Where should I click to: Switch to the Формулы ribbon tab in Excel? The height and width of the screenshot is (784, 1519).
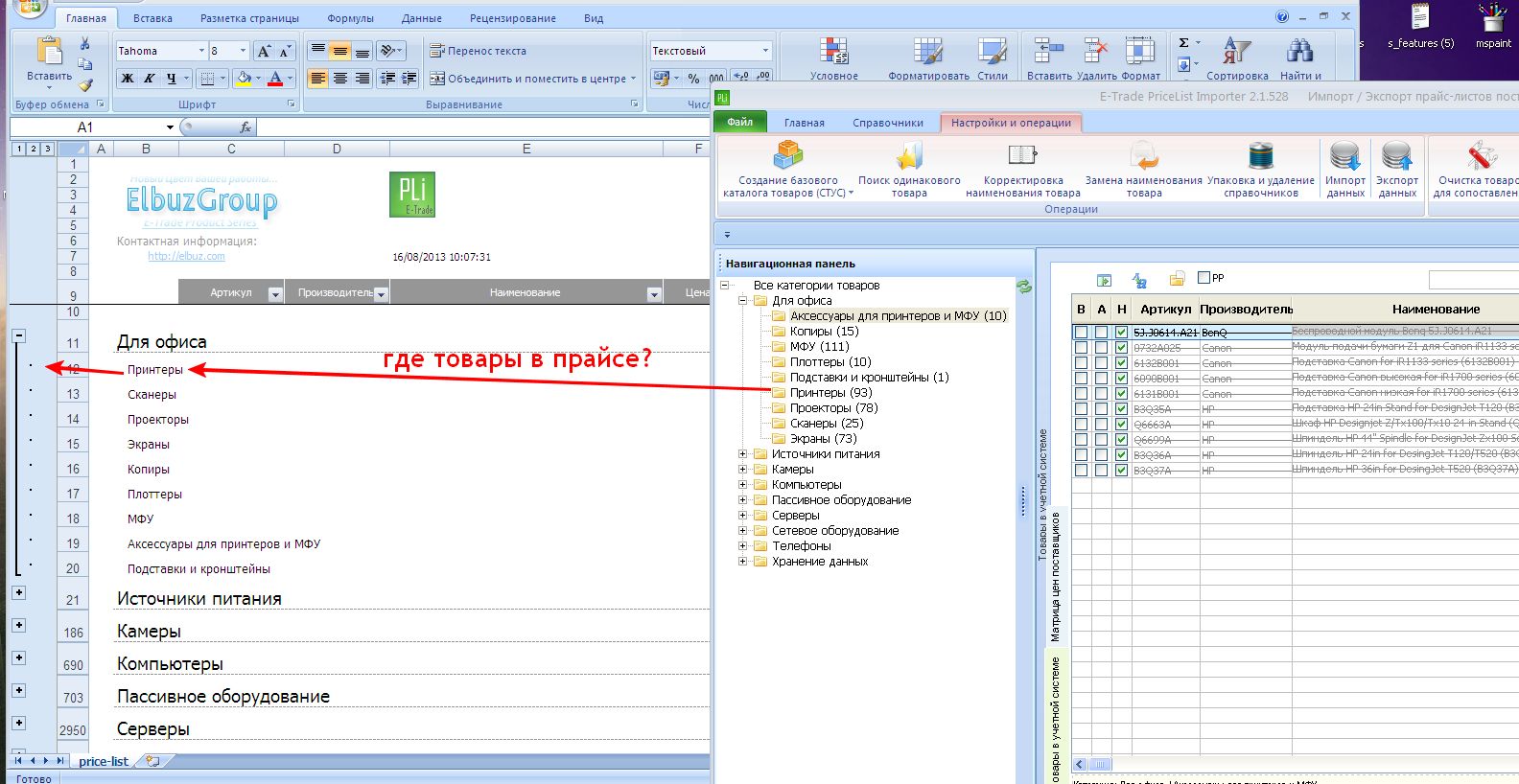tap(350, 18)
